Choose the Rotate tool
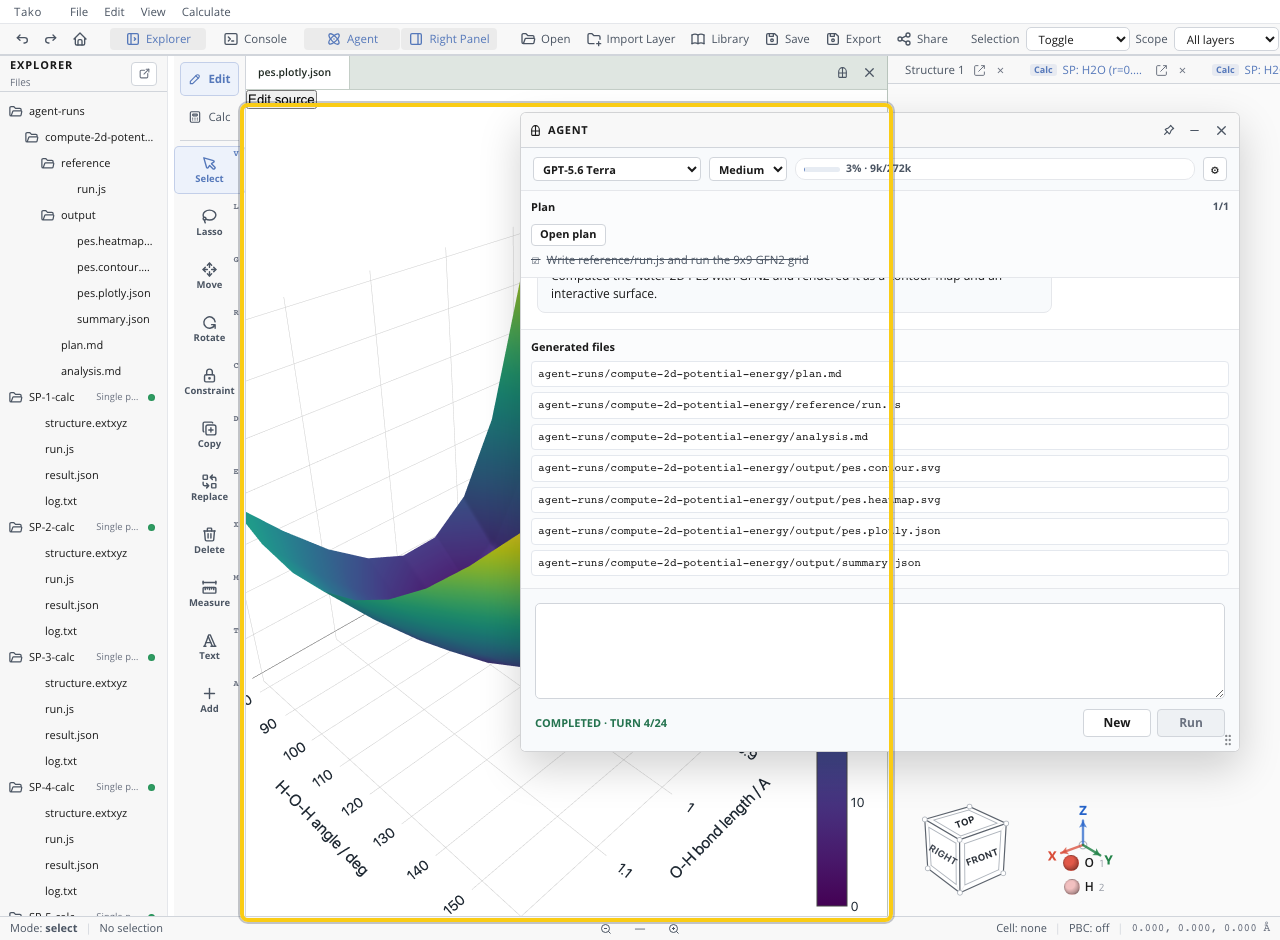The width and height of the screenshot is (1280, 940). click(209, 328)
